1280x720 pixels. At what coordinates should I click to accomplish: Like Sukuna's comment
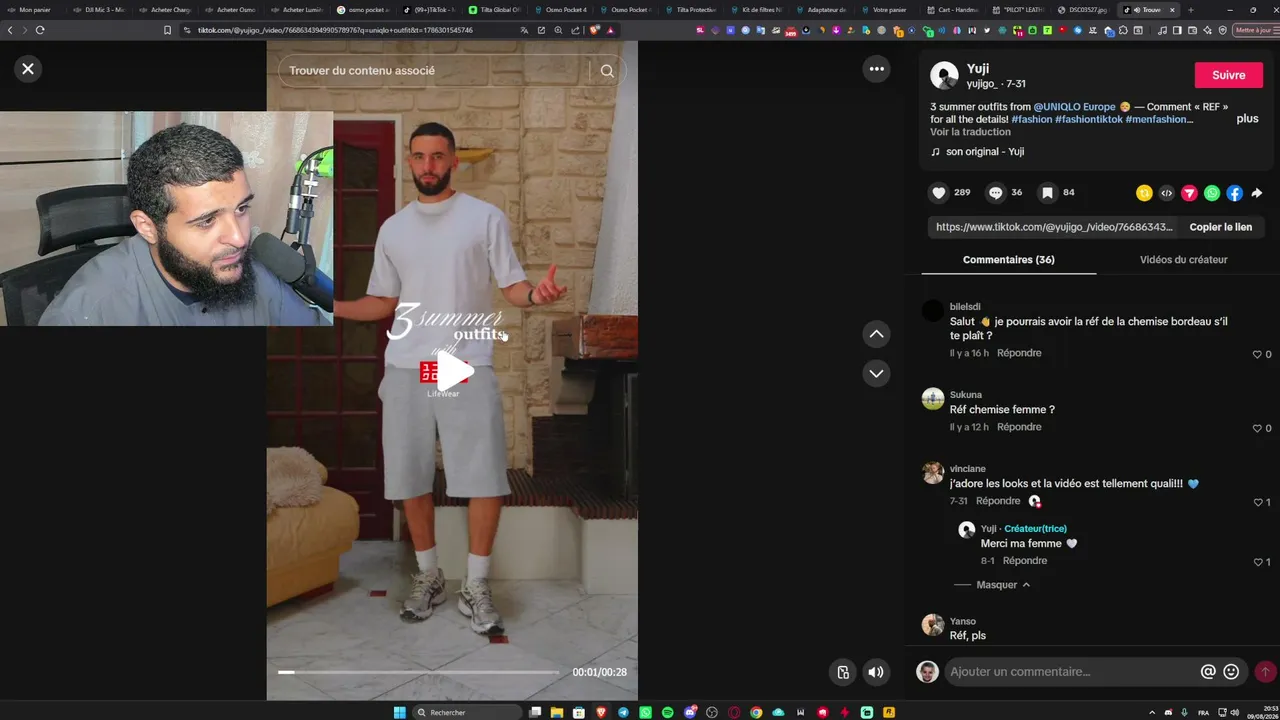[1258, 428]
